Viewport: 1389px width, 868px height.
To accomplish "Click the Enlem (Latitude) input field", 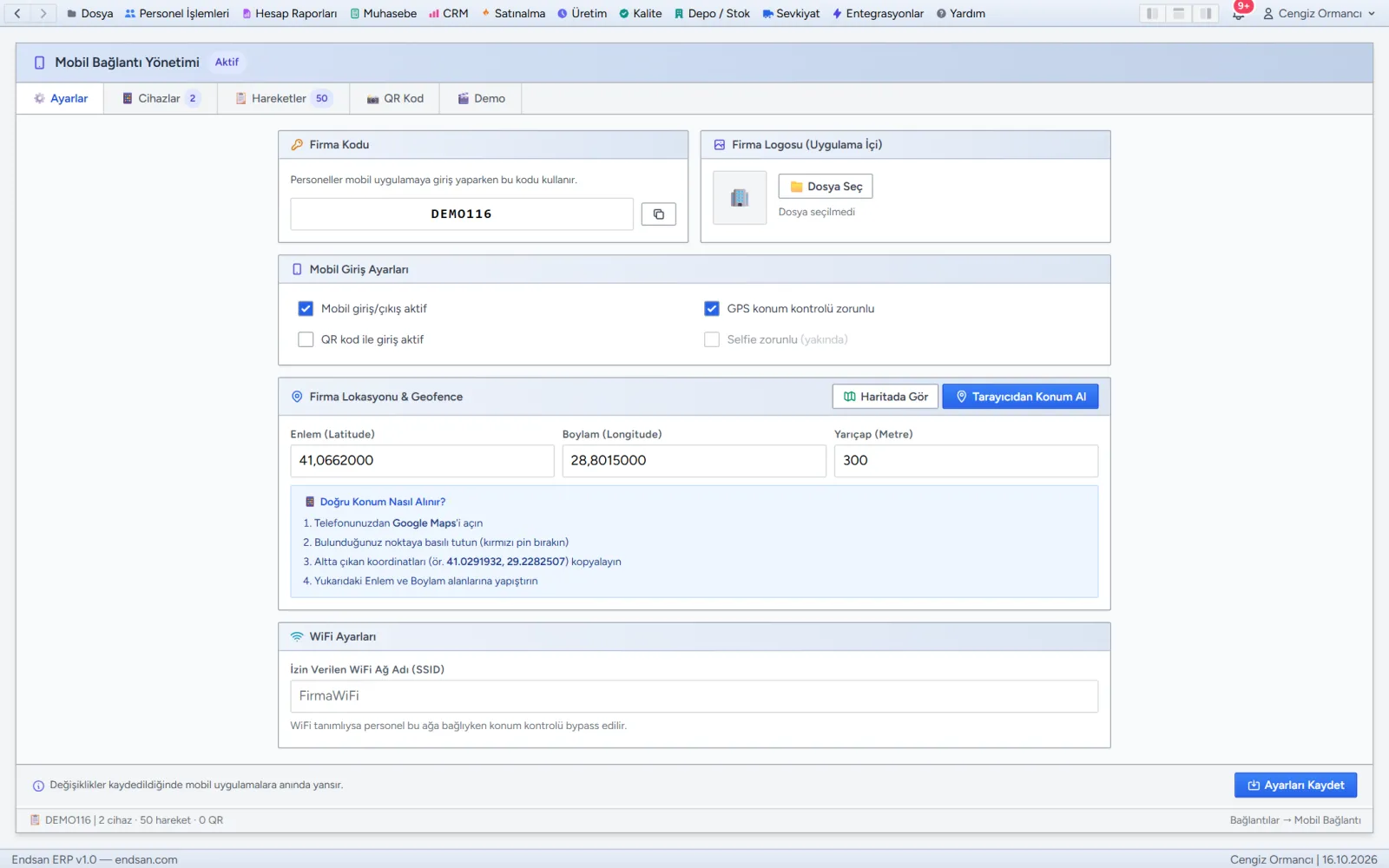I will [422, 461].
